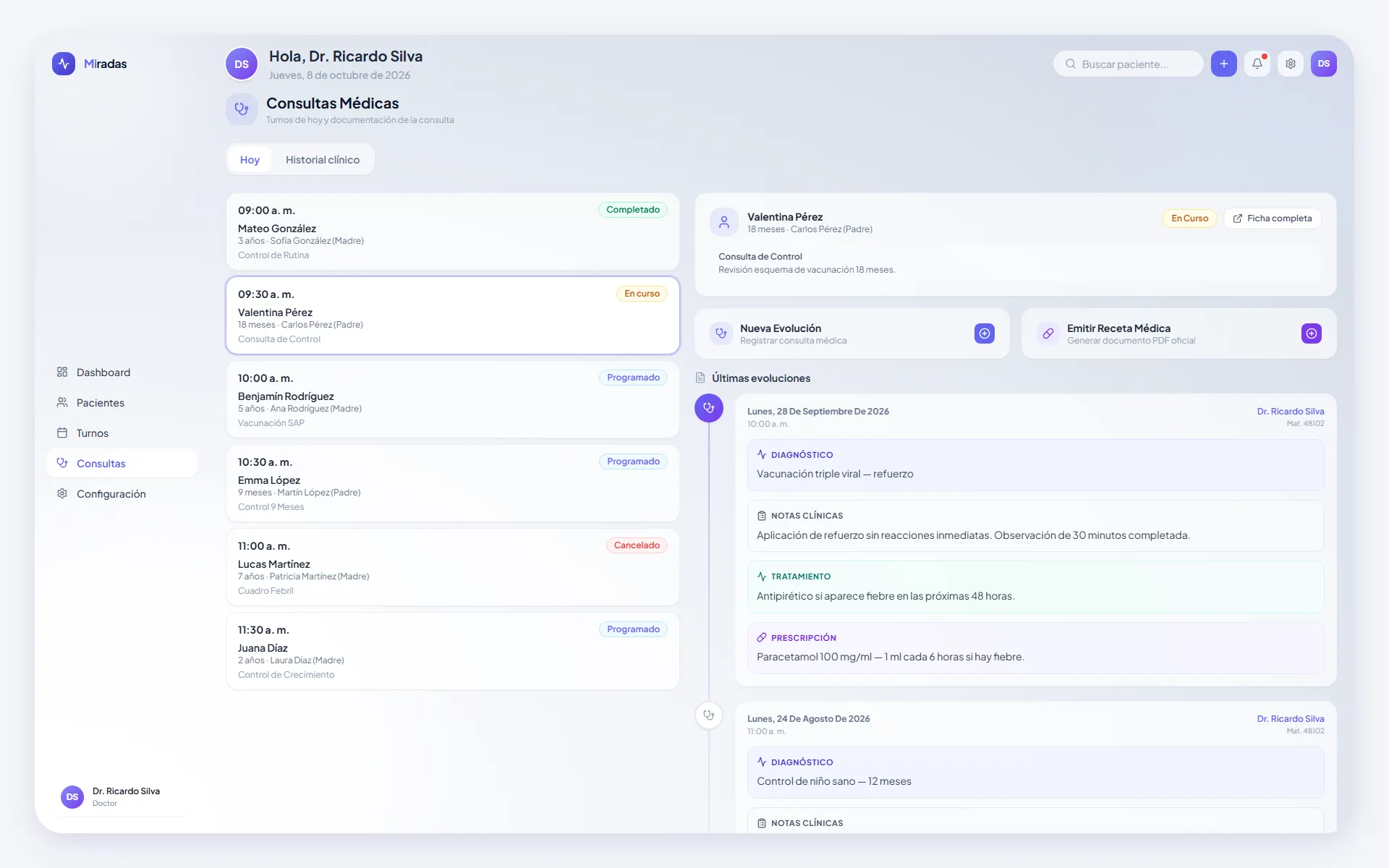Open Turnos in sidebar
This screenshot has width=1389, height=868.
tap(122, 433)
